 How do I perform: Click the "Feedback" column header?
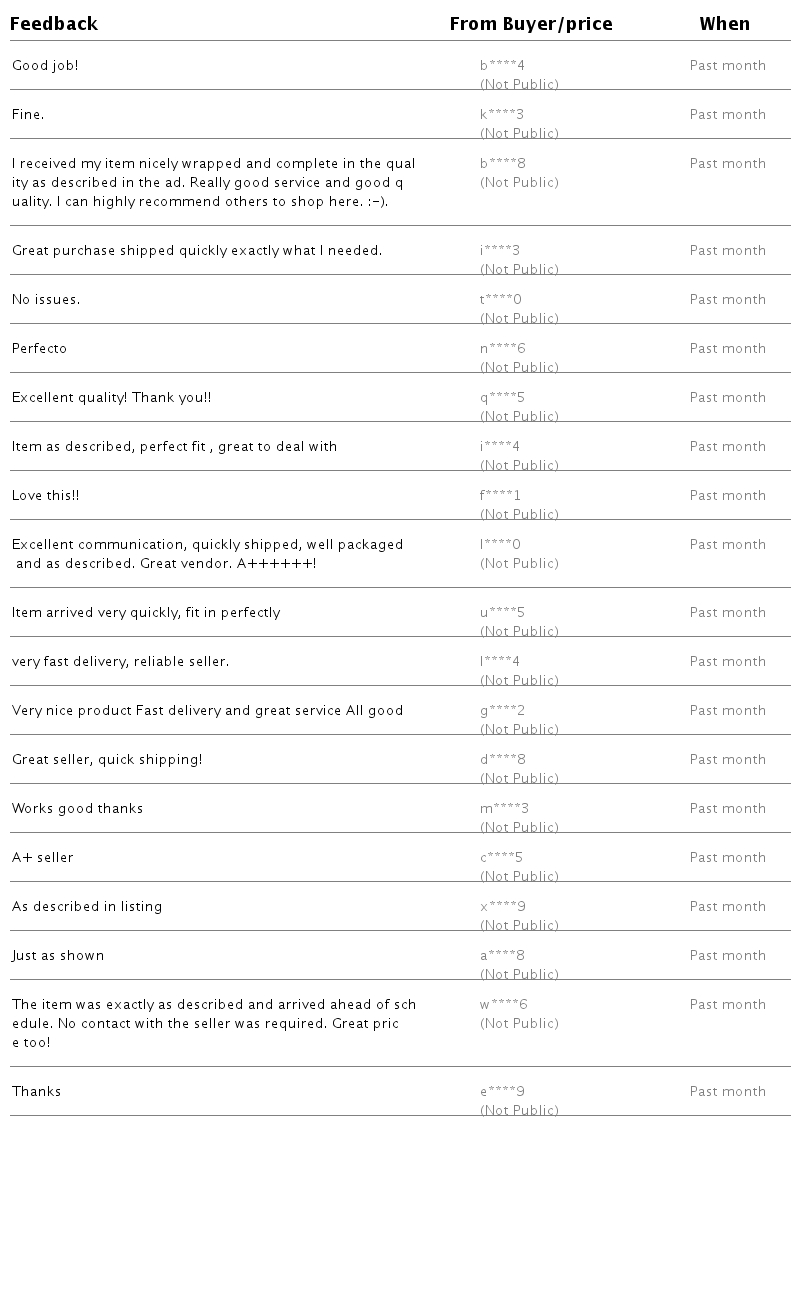(54, 24)
